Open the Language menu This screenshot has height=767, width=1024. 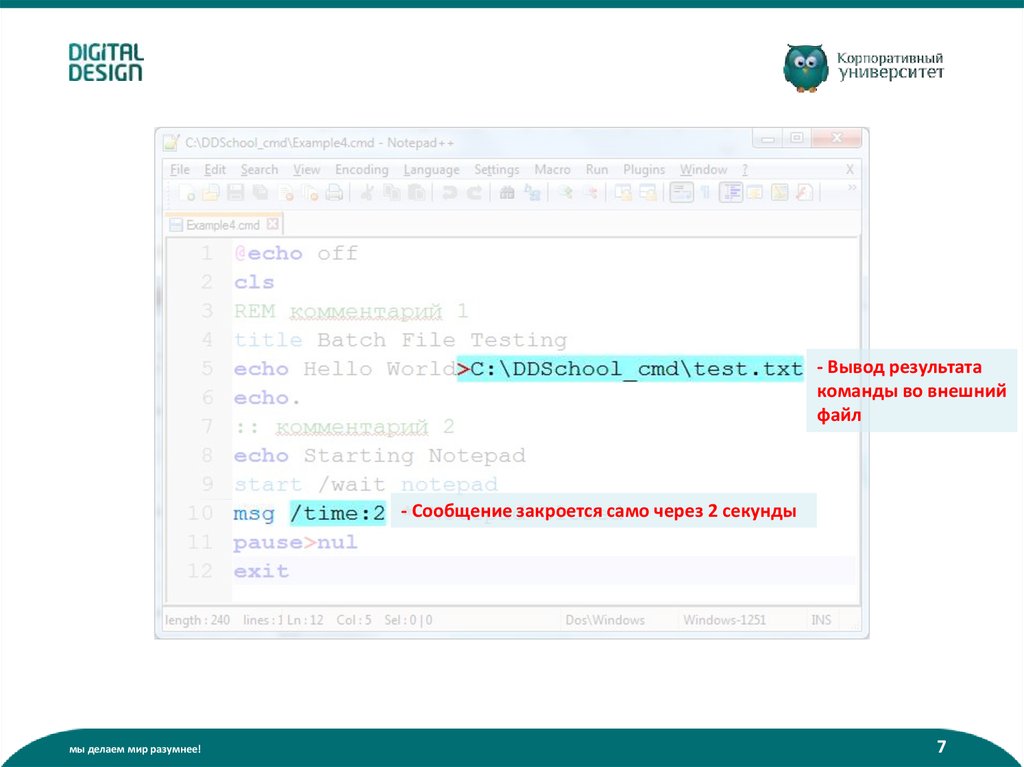(x=431, y=170)
